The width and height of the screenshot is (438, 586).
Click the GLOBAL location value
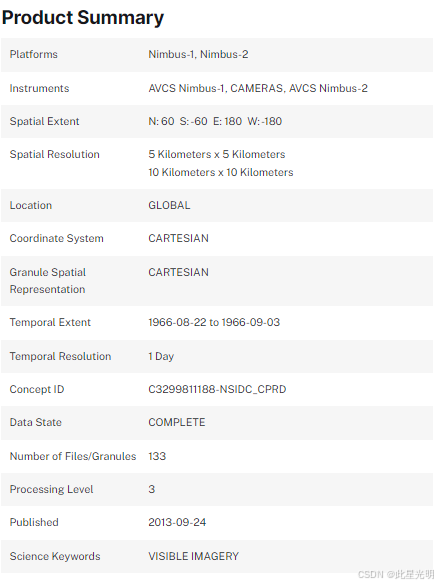point(169,205)
